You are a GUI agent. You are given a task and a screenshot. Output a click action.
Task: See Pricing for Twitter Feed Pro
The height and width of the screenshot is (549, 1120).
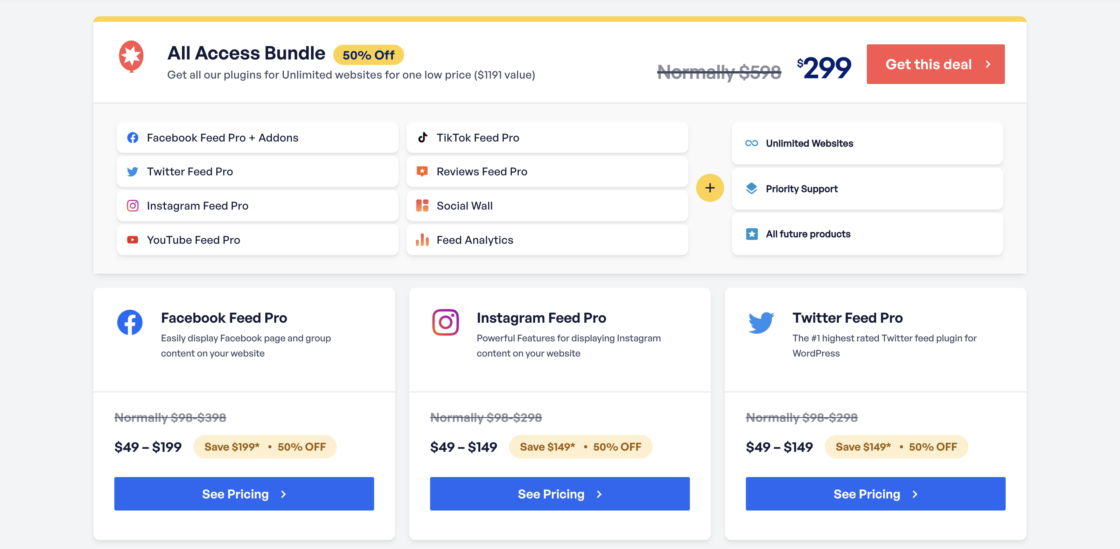point(875,494)
